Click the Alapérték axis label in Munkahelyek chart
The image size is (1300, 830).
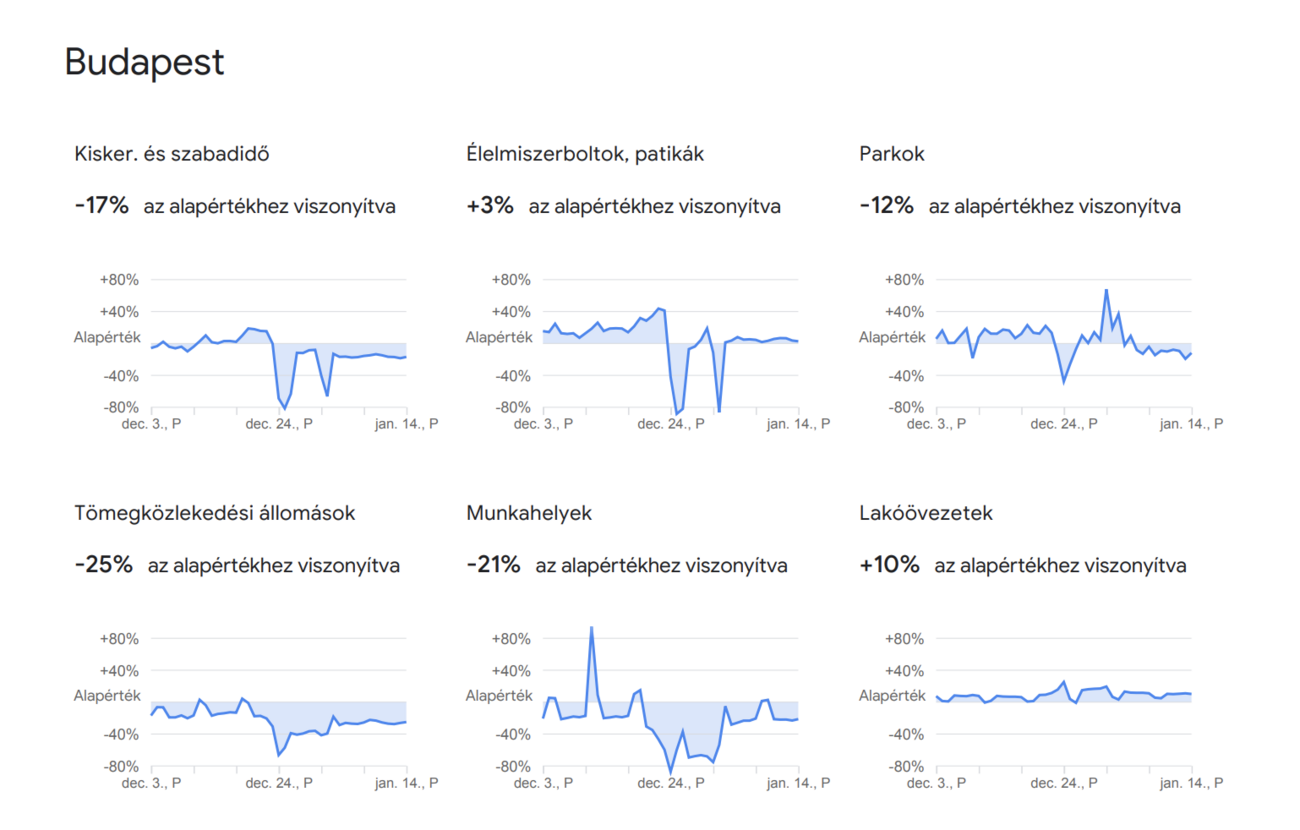click(x=499, y=696)
